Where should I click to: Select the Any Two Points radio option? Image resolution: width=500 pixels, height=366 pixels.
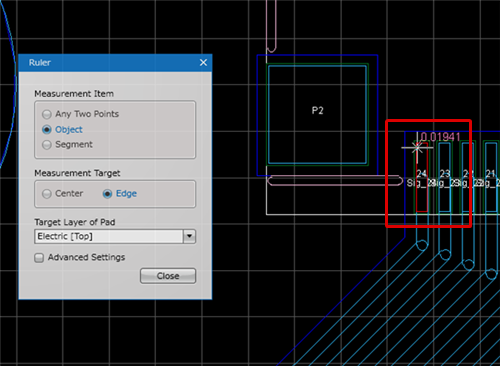click(x=80, y=114)
